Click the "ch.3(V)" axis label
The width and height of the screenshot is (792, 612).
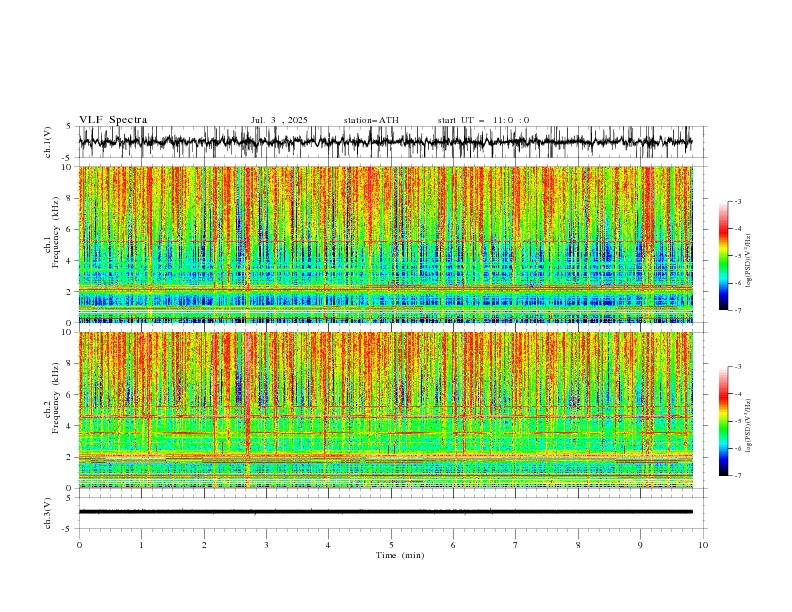point(48,513)
